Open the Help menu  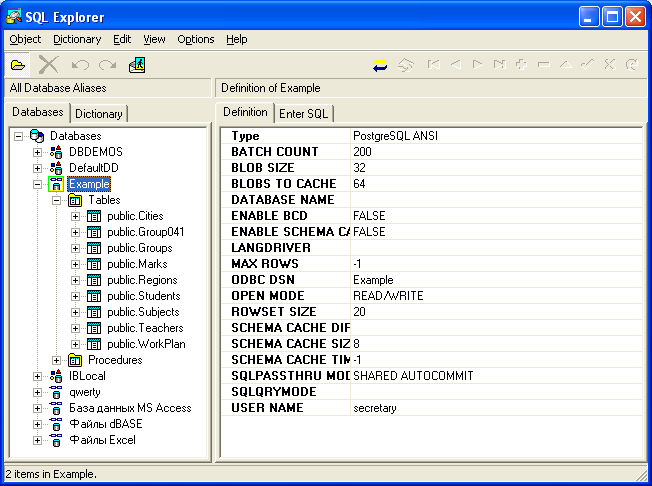[237, 39]
